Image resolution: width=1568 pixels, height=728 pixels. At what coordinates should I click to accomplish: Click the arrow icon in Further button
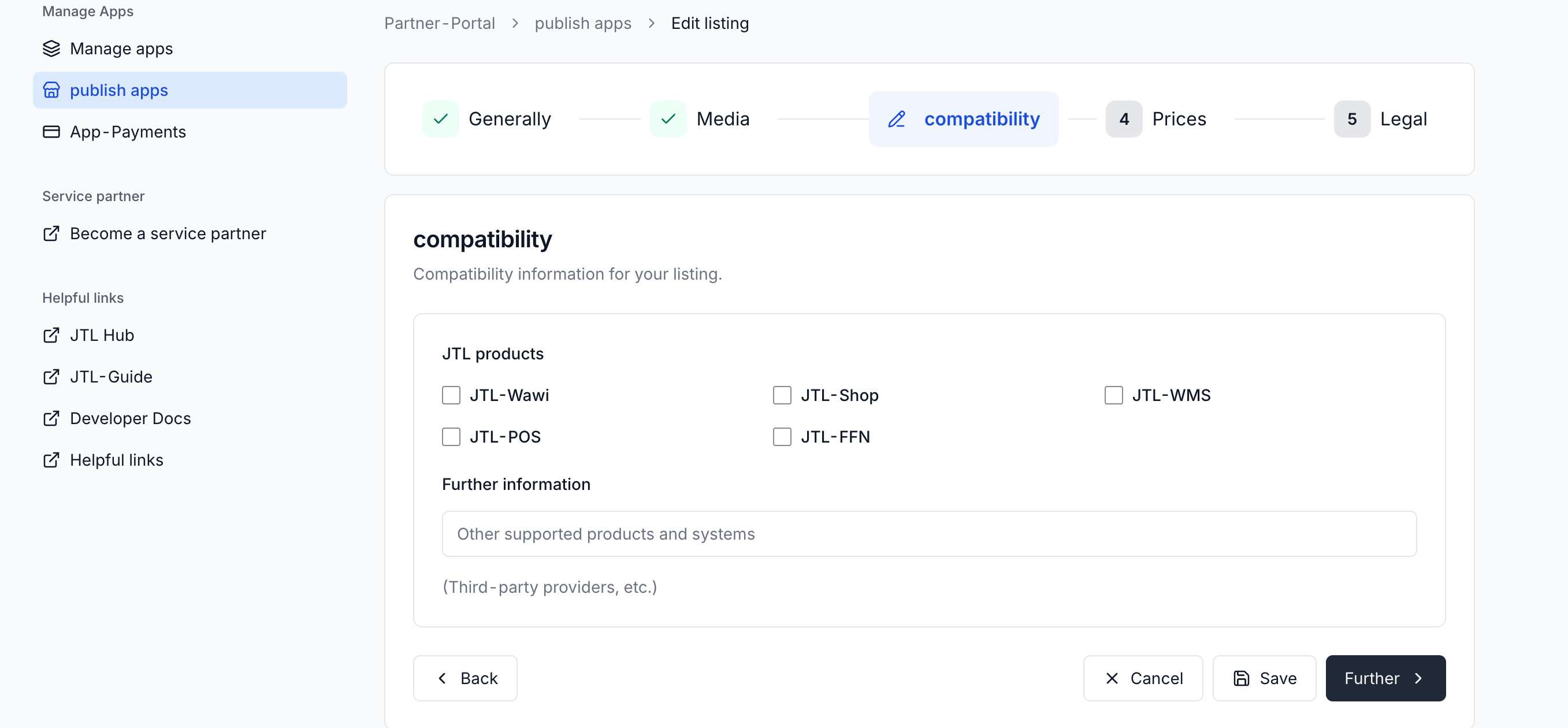(x=1418, y=678)
